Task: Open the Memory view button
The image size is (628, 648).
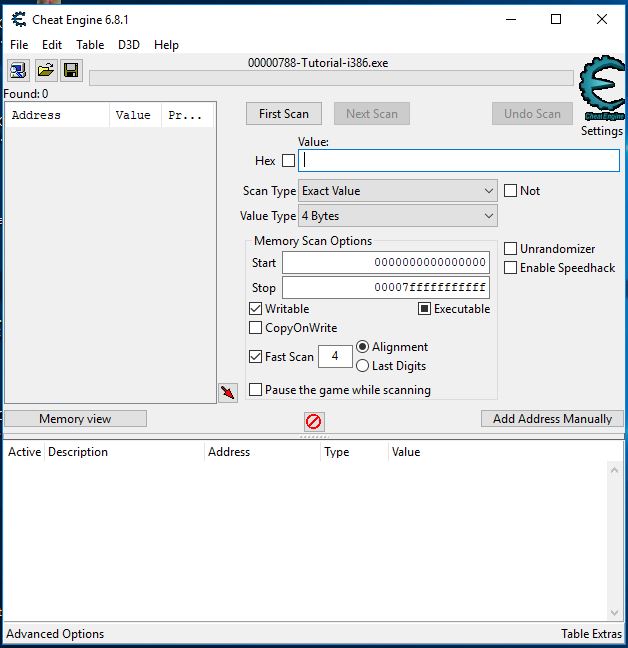Action: [75, 419]
